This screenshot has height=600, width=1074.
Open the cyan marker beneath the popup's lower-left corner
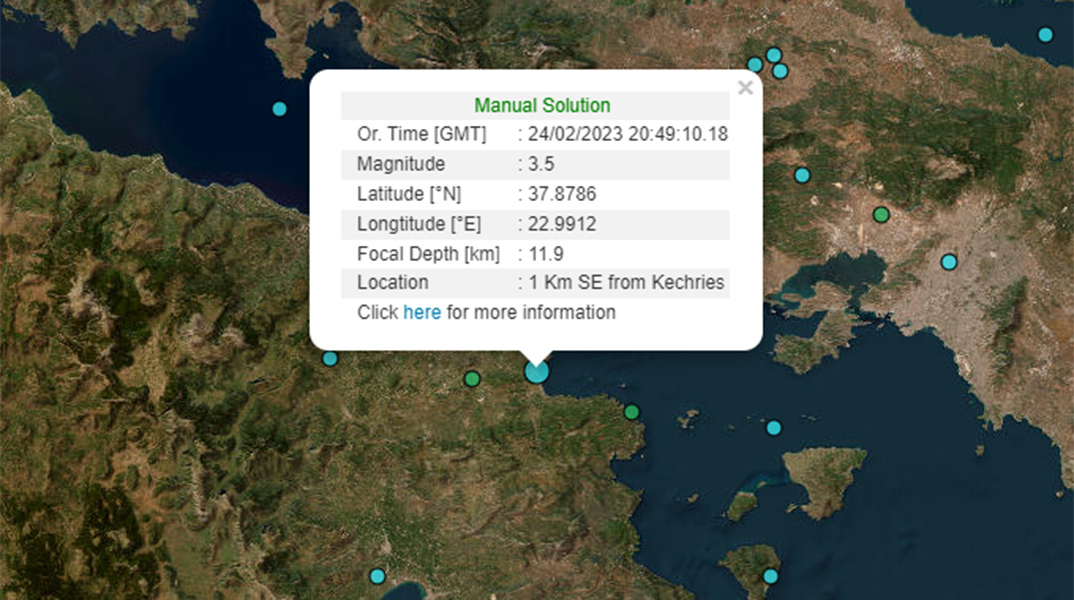[330, 359]
